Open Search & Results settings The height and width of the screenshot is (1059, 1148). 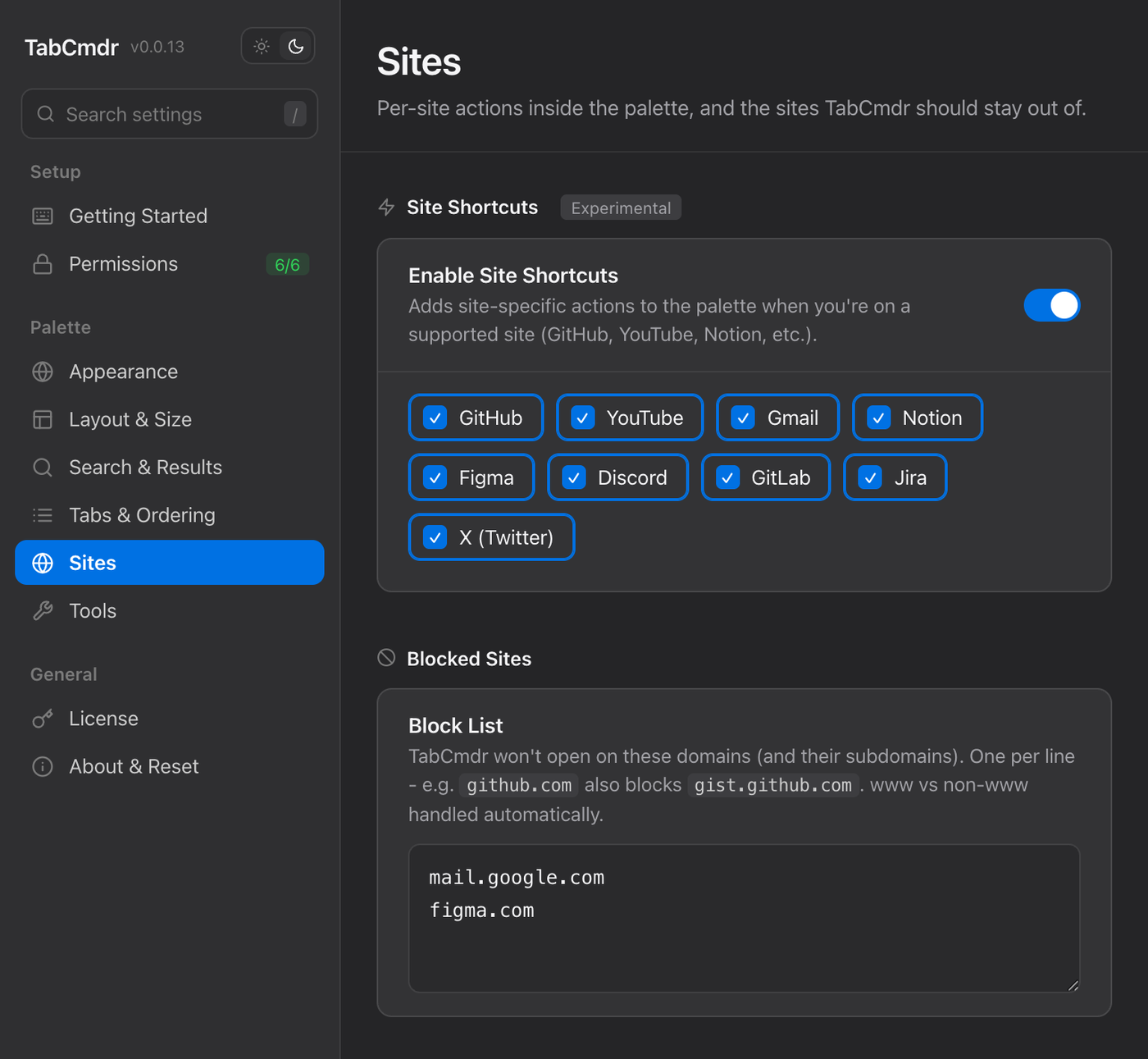[x=170, y=468]
